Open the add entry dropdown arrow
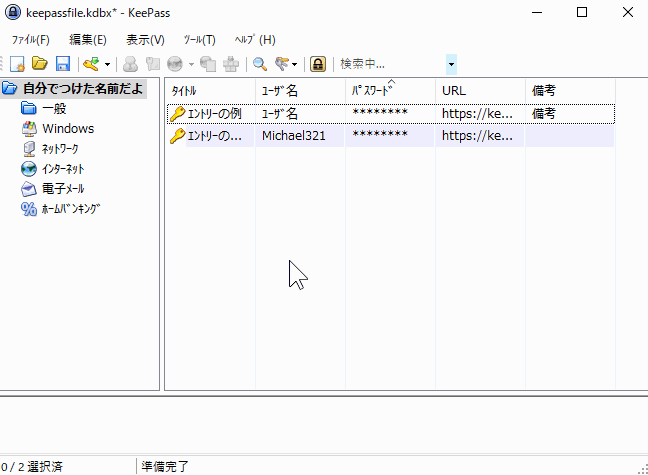This screenshot has height=475, width=648. 107,64
